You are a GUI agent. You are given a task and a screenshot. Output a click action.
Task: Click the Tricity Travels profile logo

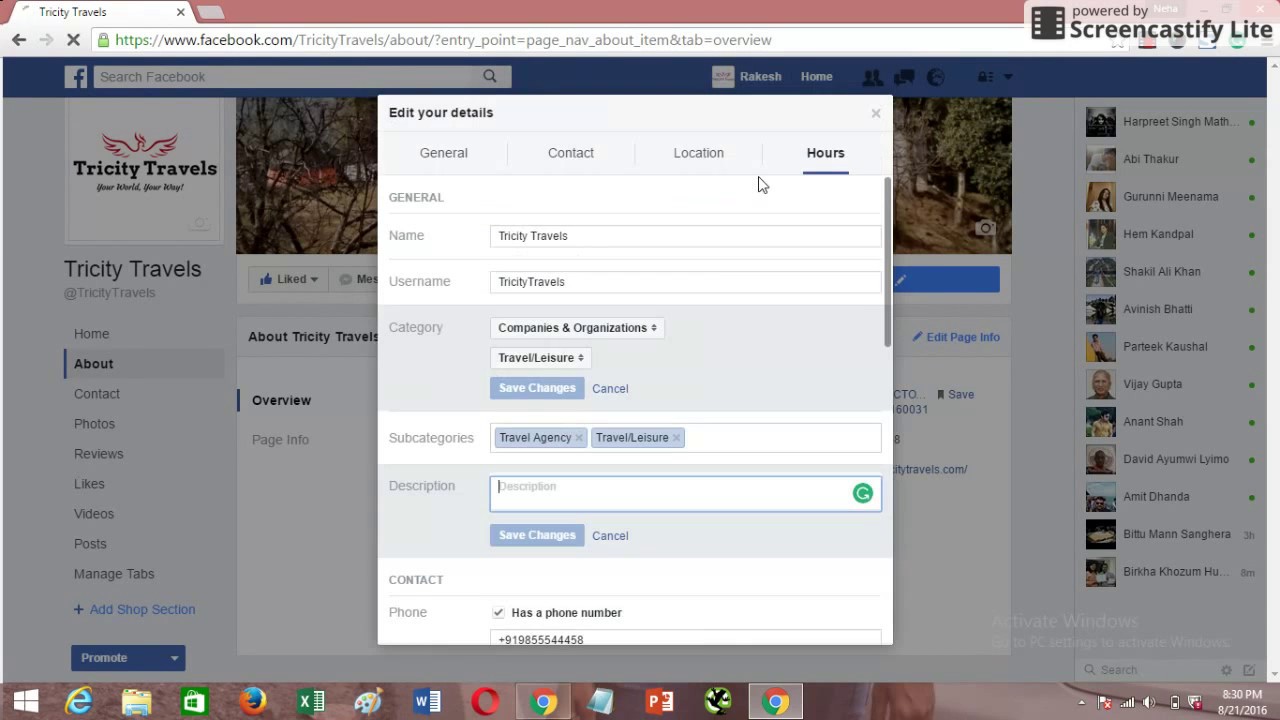(145, 170)
